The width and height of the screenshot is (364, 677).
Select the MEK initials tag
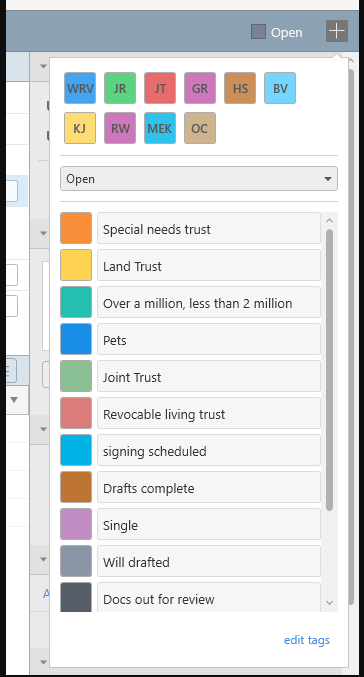160,128
